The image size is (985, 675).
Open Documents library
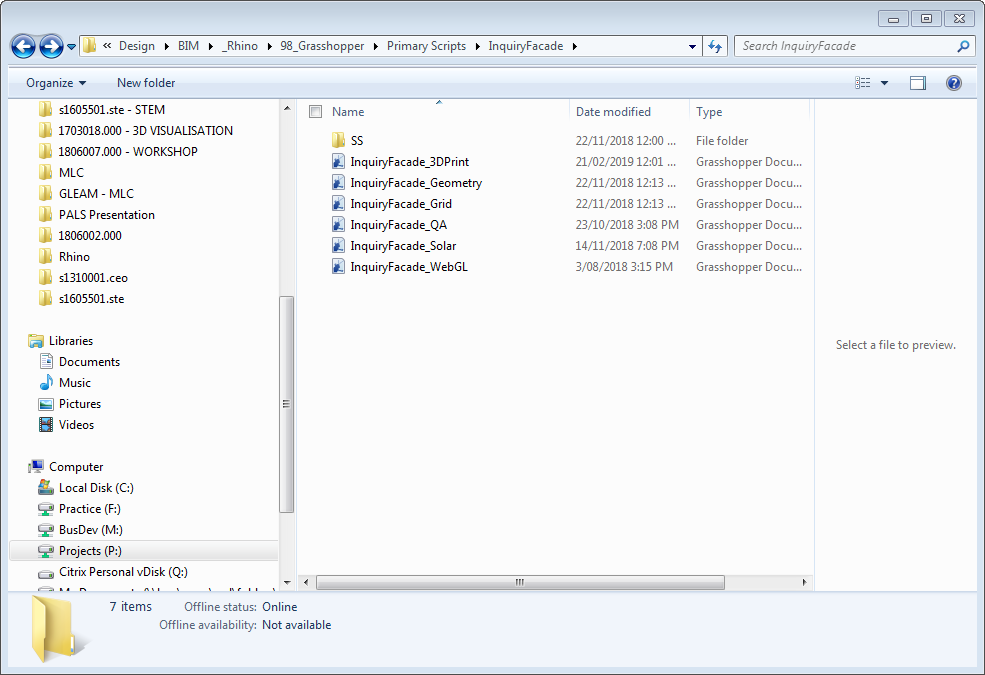point(89,362)
